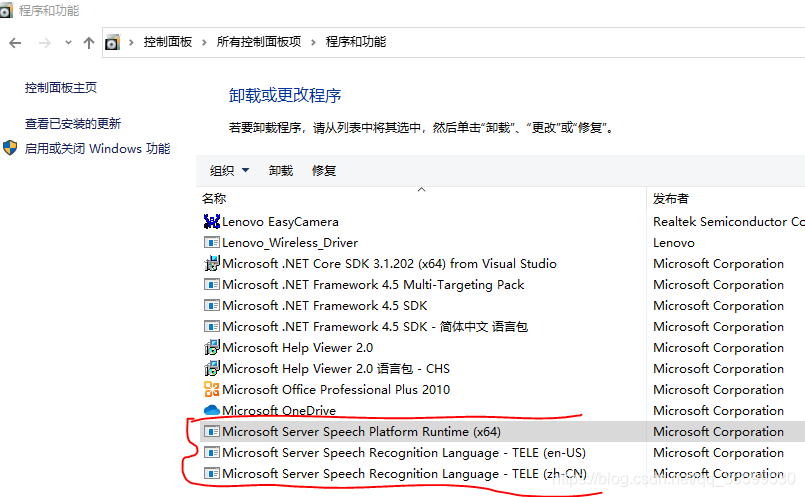This screenshot has width=805, height=497.
Task: Click the .NET Framework 4.5 Multi-Targeting Pack icon
Action: [x=212, y=284]
